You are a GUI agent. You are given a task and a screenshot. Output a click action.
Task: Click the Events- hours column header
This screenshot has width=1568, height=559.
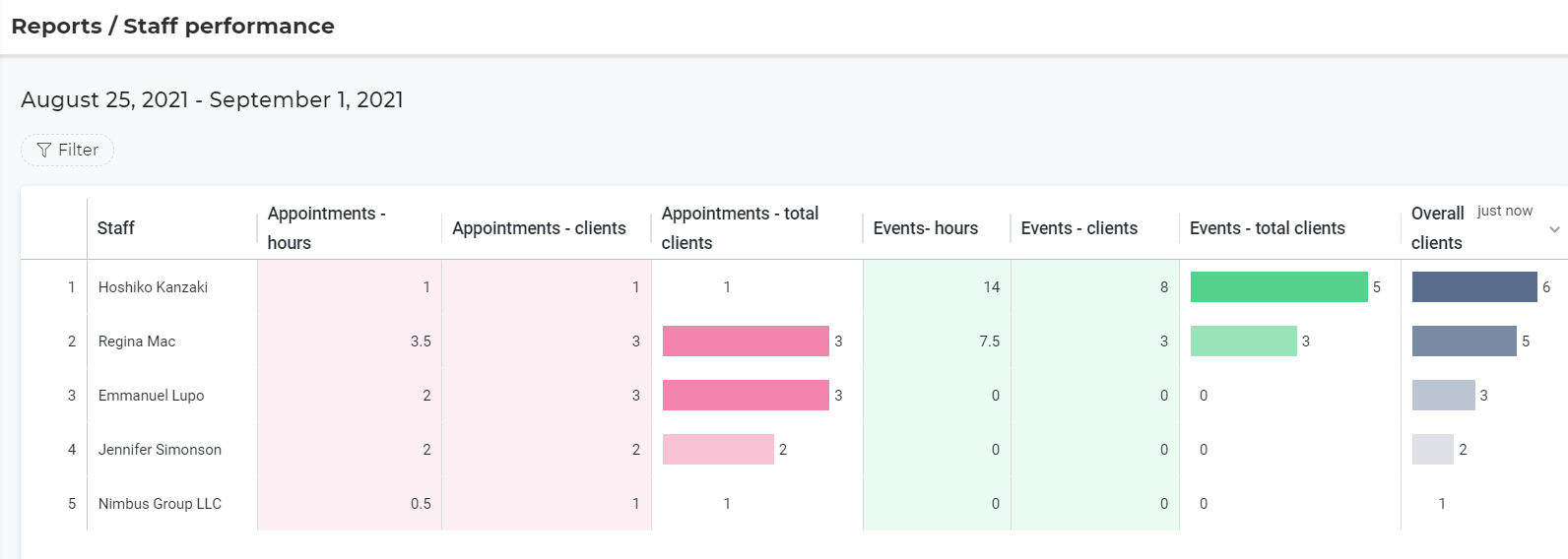(x=925, y=228)
